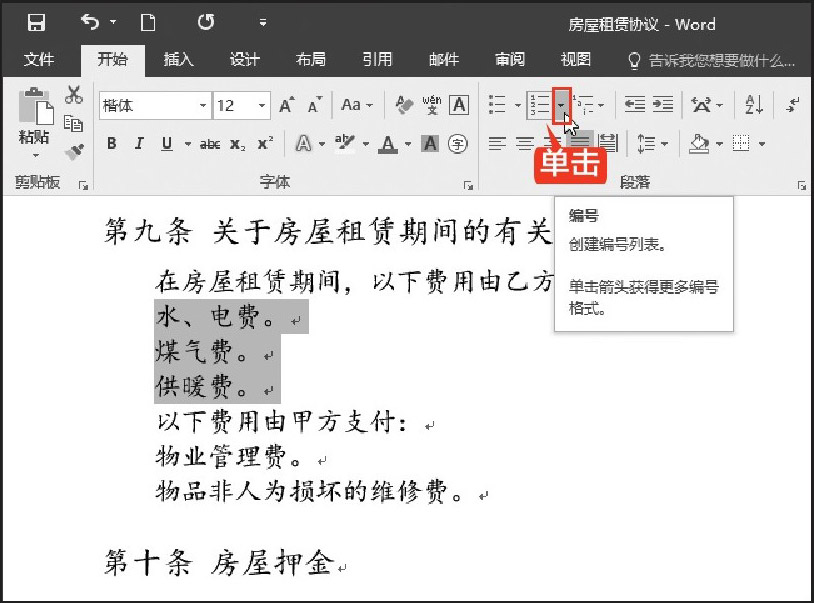Toggle Italic formatting
This screenshot has width=814, height=603.
pos(138,144)
